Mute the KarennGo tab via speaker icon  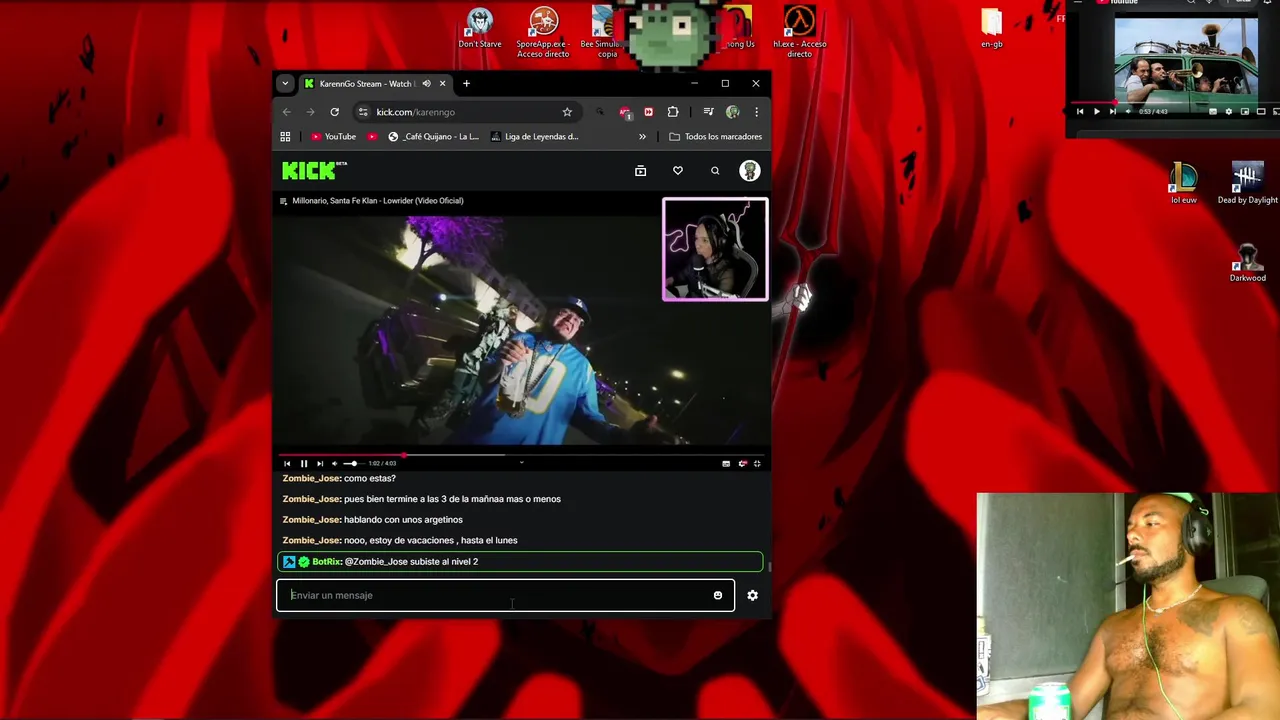coord(426,84)
